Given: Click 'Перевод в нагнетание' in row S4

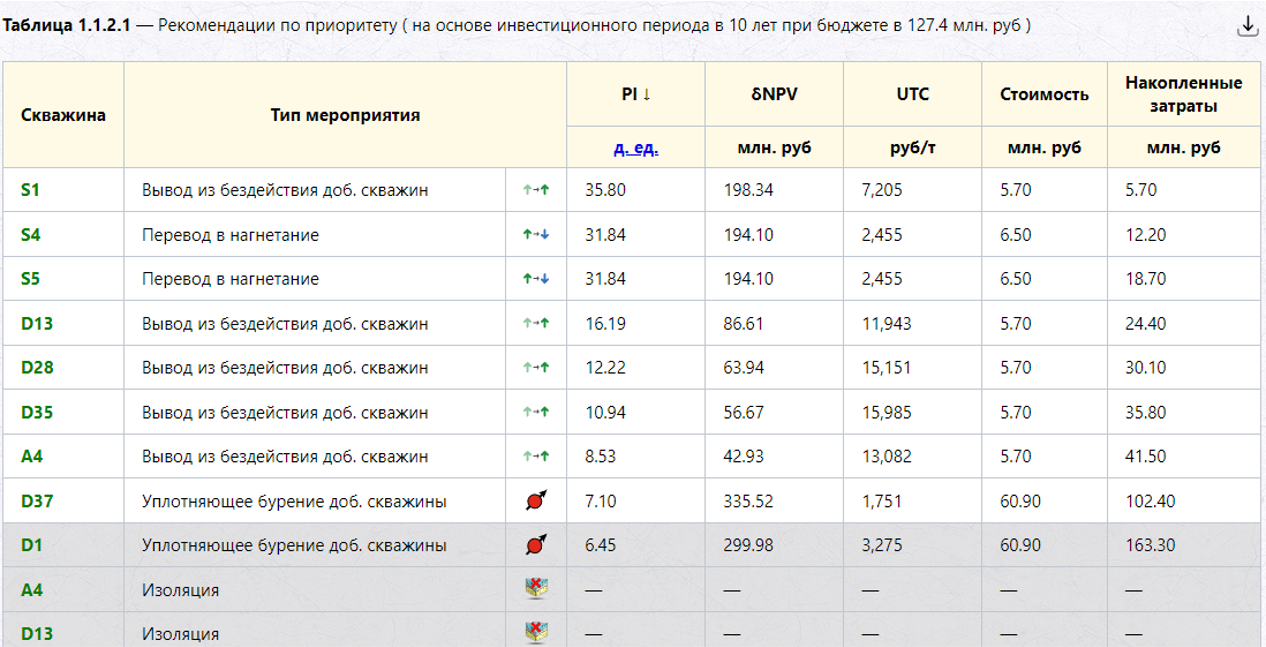Looking at the screenshot, I should 230,234.
